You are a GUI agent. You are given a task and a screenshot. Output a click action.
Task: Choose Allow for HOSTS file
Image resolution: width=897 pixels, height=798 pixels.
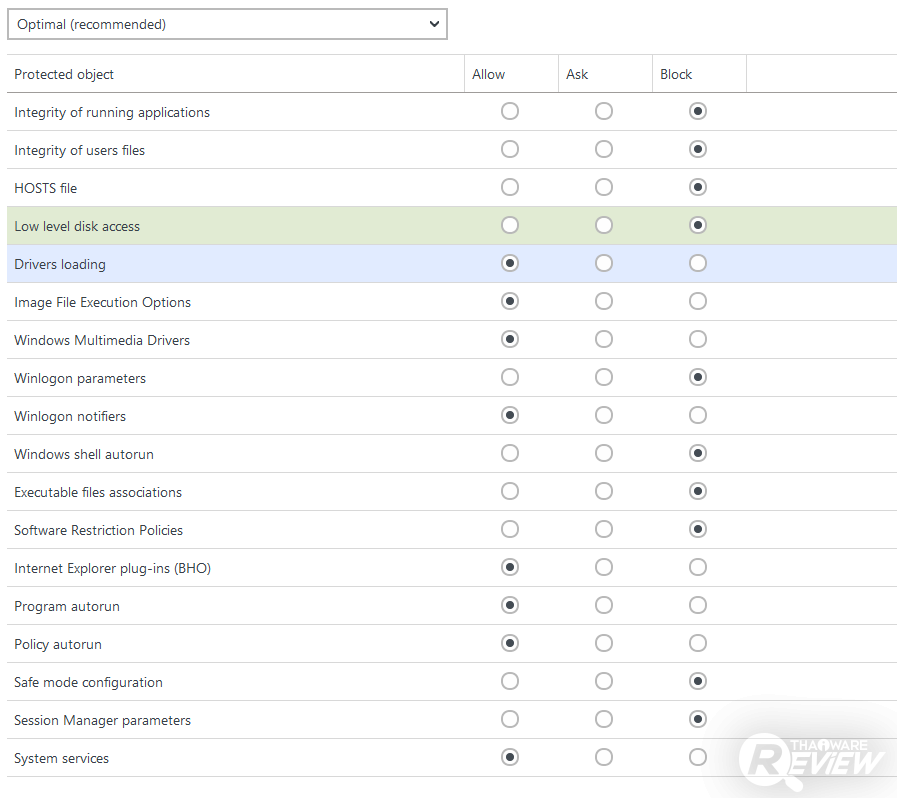click(510, 187)
